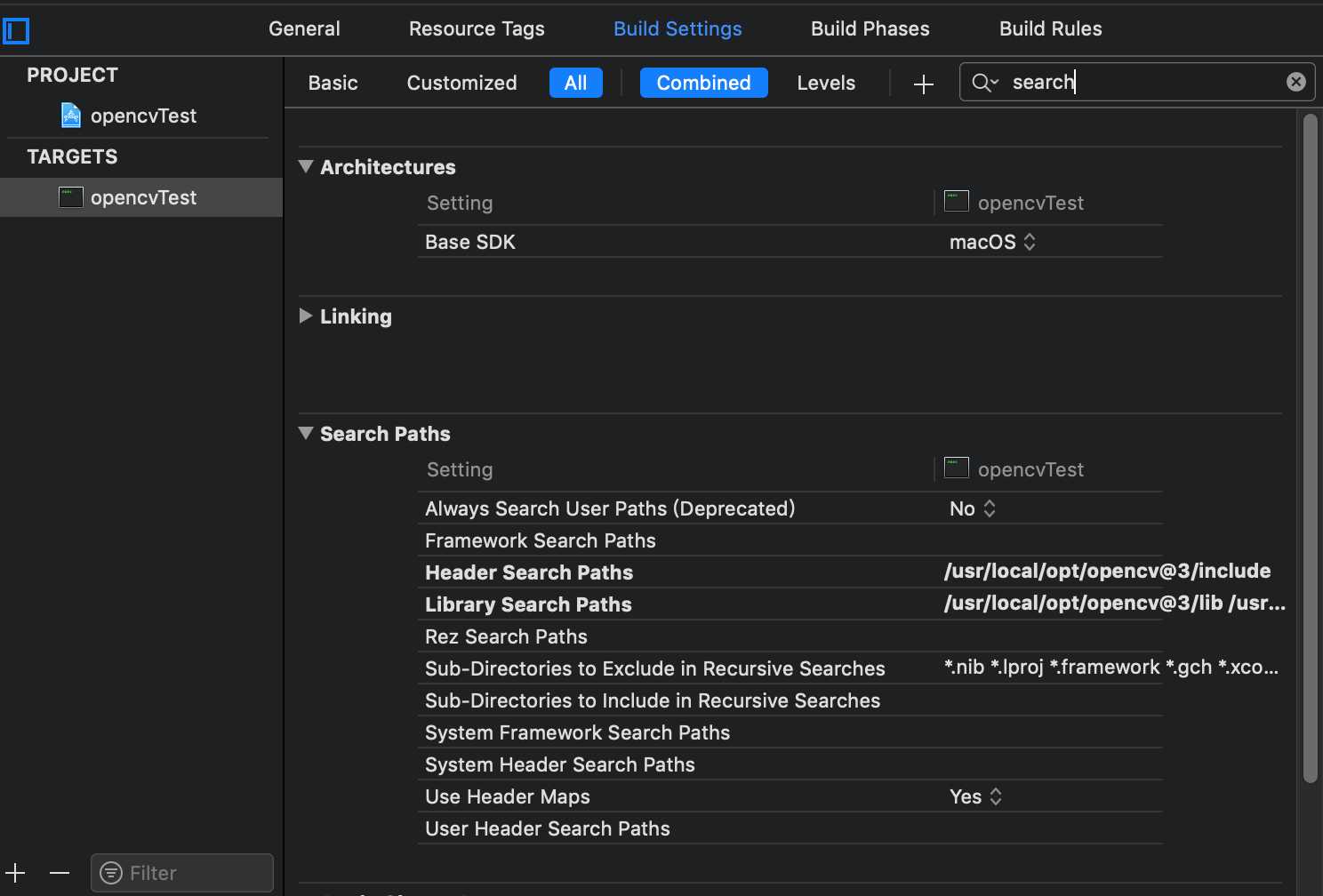
Task: Click the PROJECT section heading
Action: (x=72, y=75)
